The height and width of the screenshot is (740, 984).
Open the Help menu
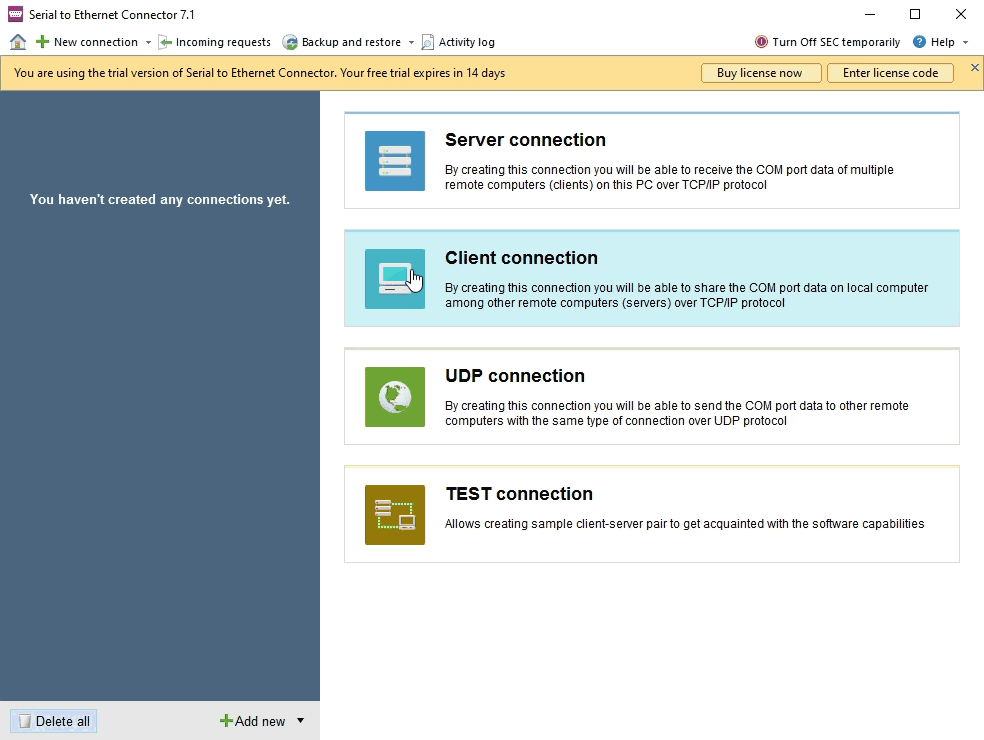[942, 42]
